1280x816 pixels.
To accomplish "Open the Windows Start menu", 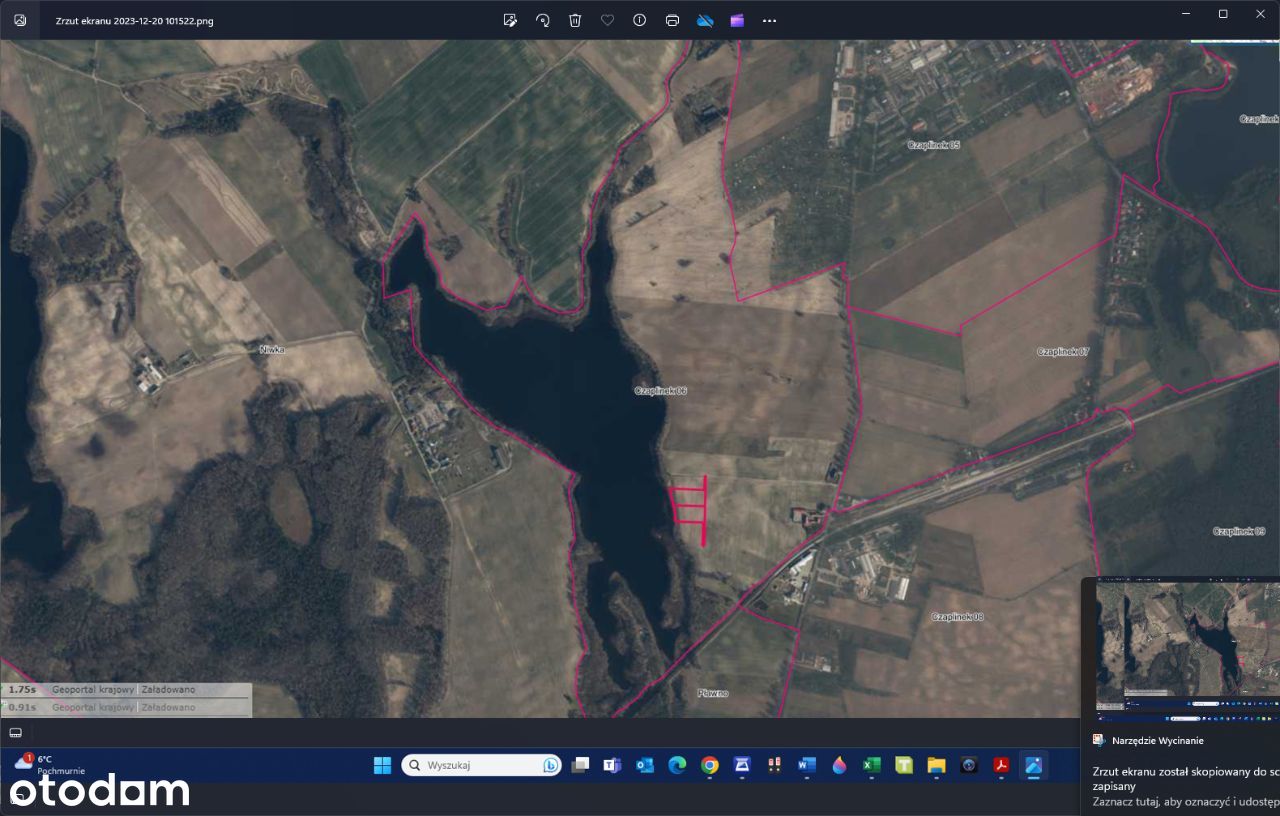I will [382, 765].
